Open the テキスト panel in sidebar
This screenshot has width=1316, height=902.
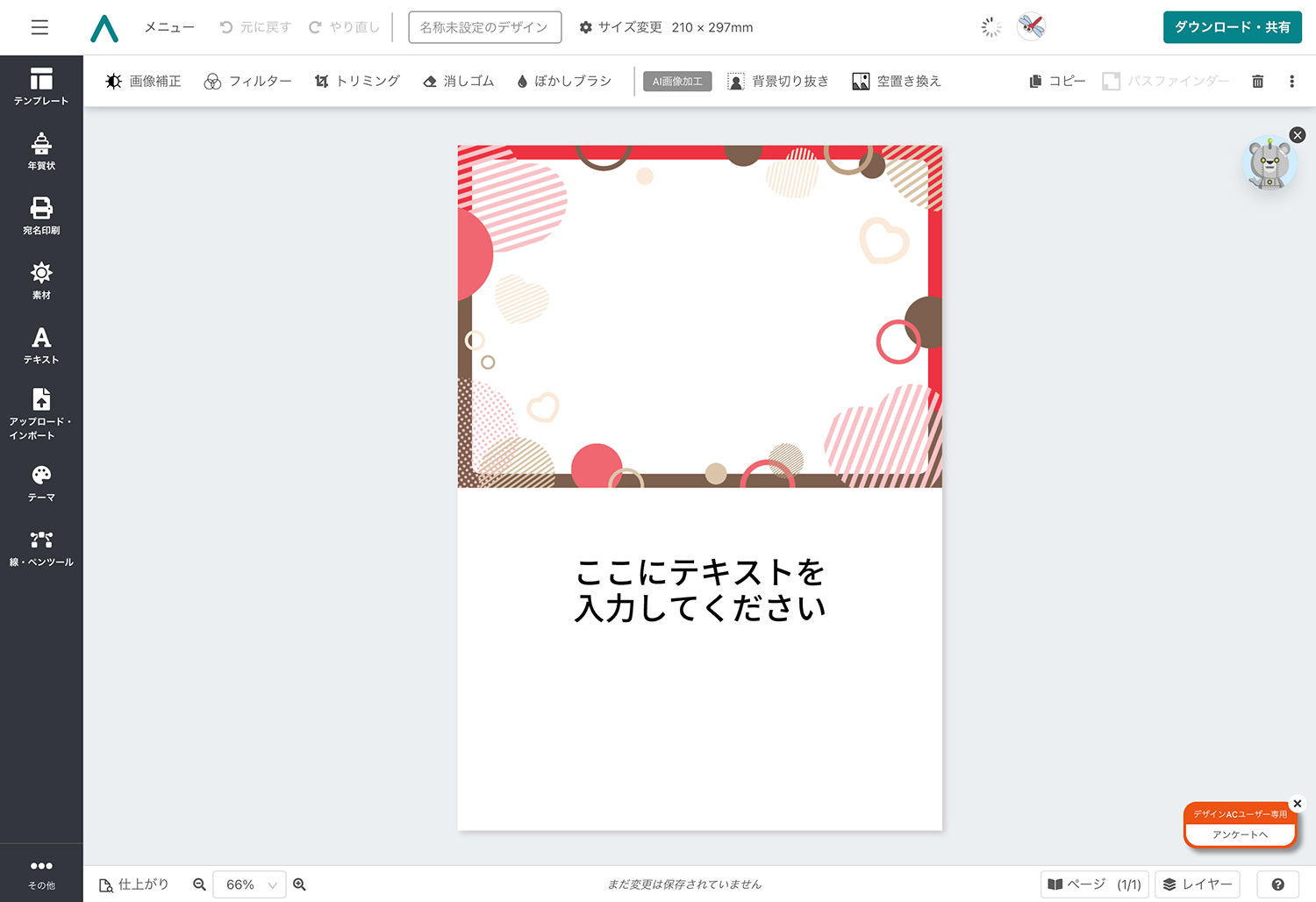coord(41,344)
